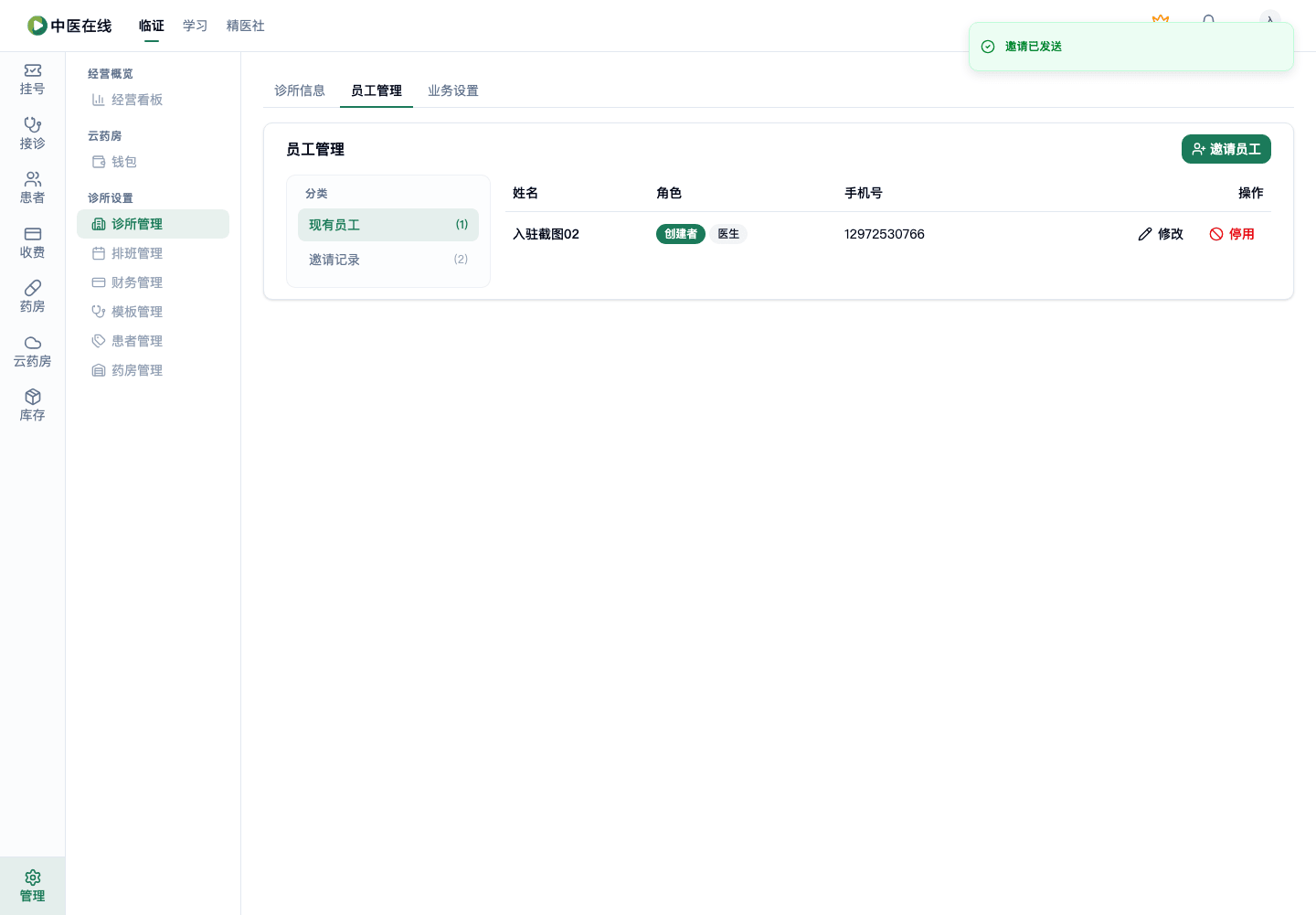
Task: Switch to the 业务设置 tab
Action: (x=453, y=90)
